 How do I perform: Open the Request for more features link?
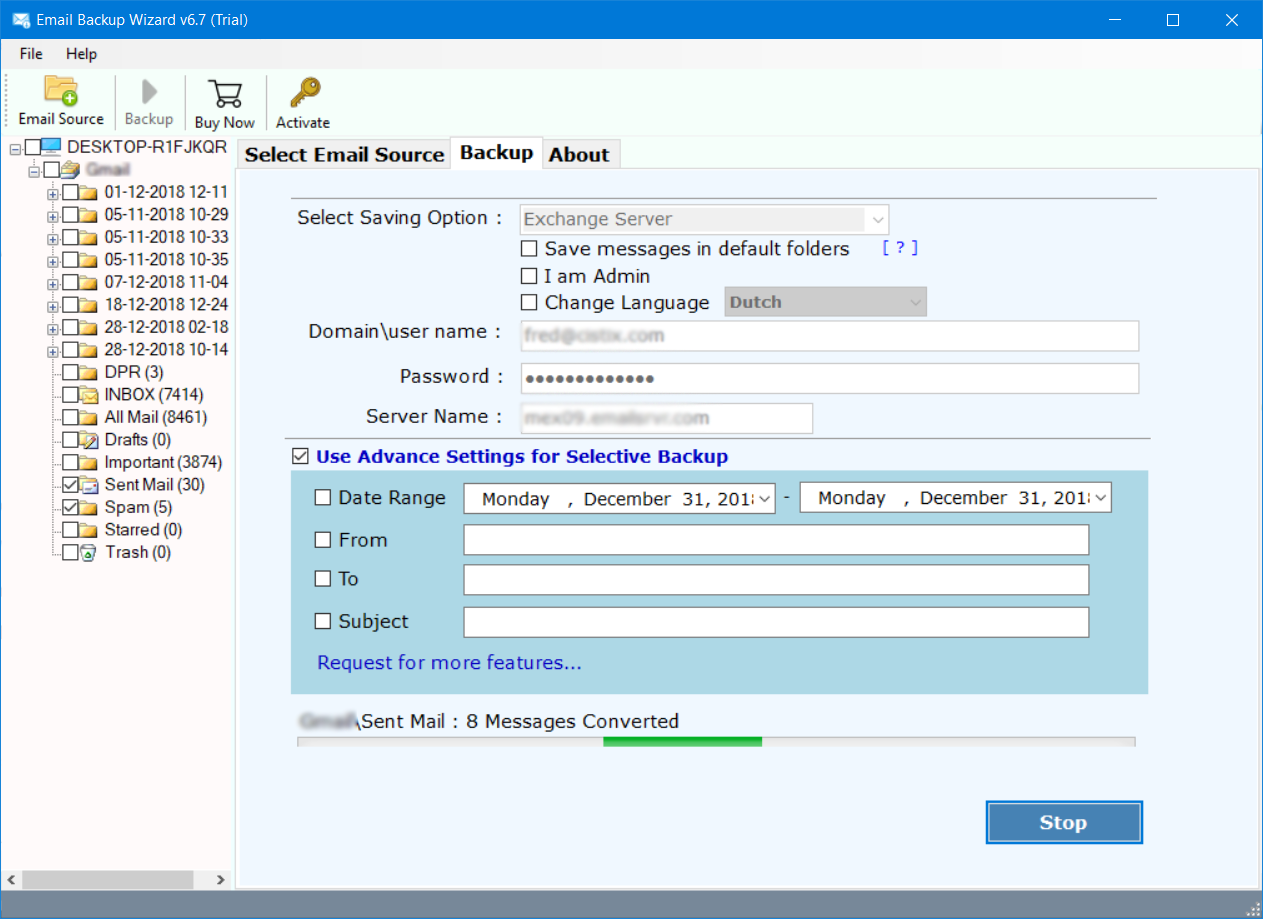449,663
